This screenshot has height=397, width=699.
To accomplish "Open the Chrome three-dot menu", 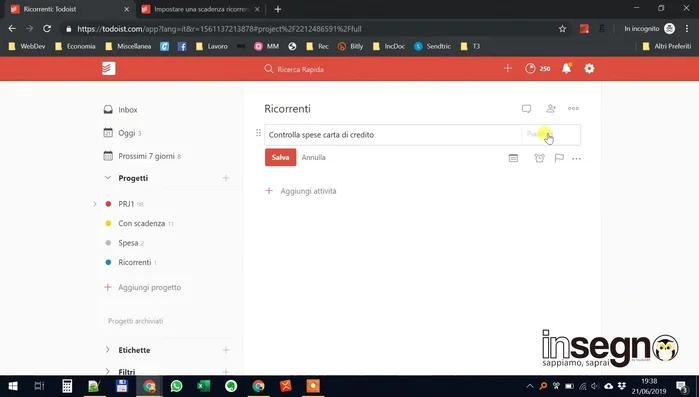I will point(687,29).
